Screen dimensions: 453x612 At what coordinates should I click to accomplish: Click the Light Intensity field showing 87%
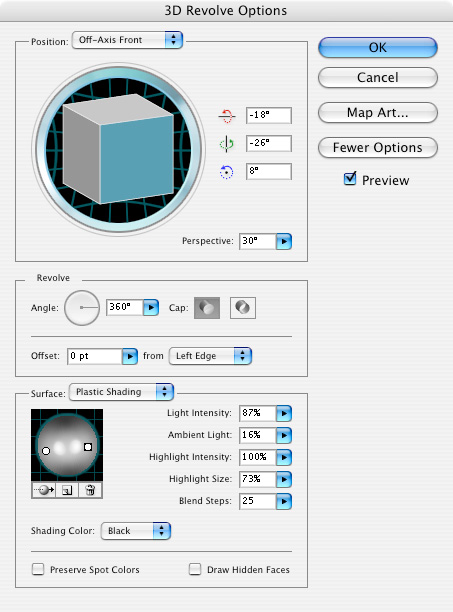pyautogui.click(x=258, y=413)
